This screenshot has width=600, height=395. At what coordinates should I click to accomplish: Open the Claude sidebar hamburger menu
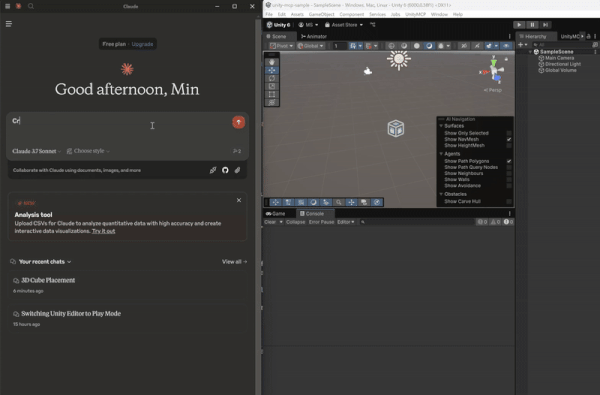point(9,24)
